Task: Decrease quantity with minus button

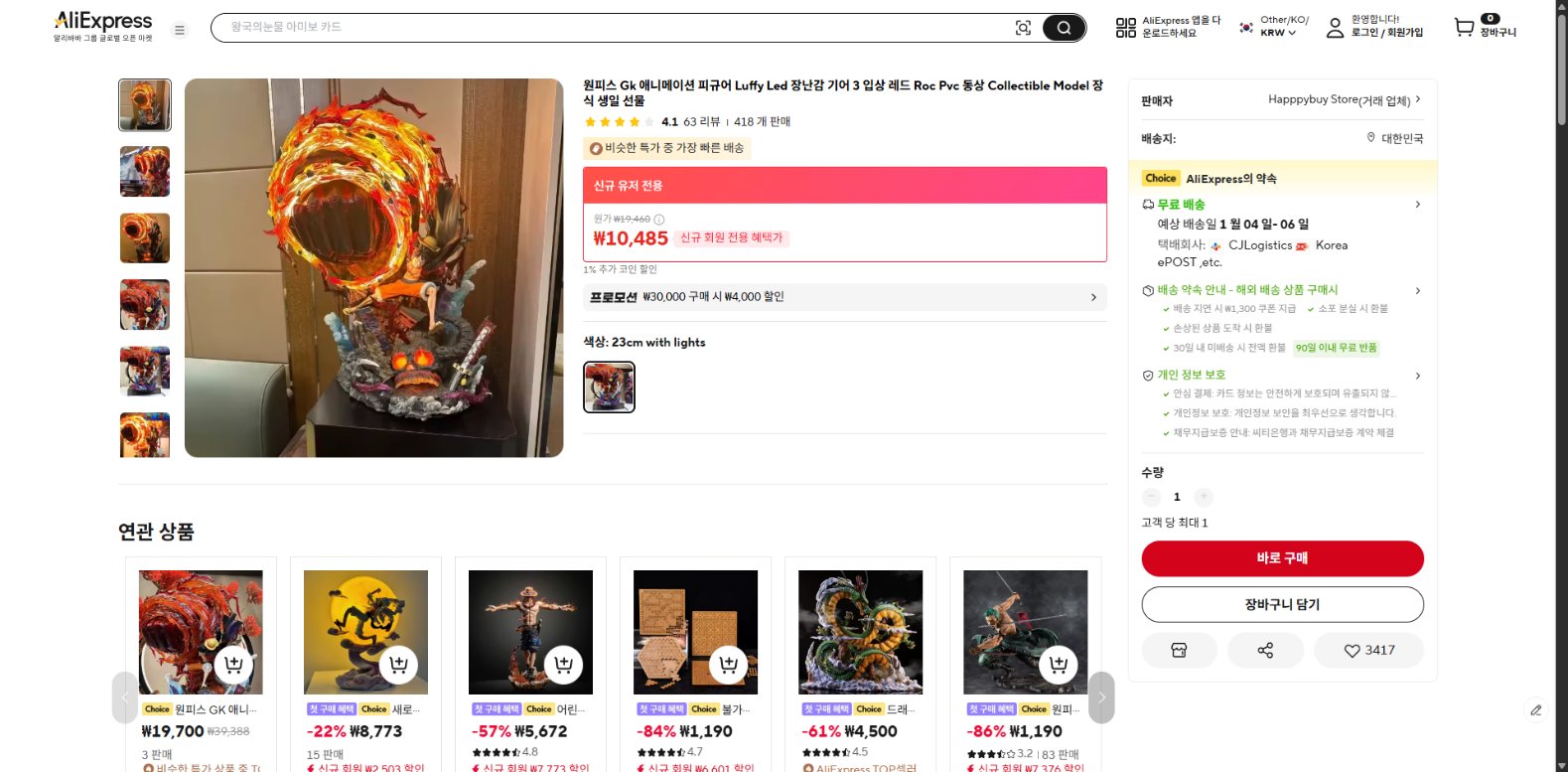Action: coord(1152,497)
